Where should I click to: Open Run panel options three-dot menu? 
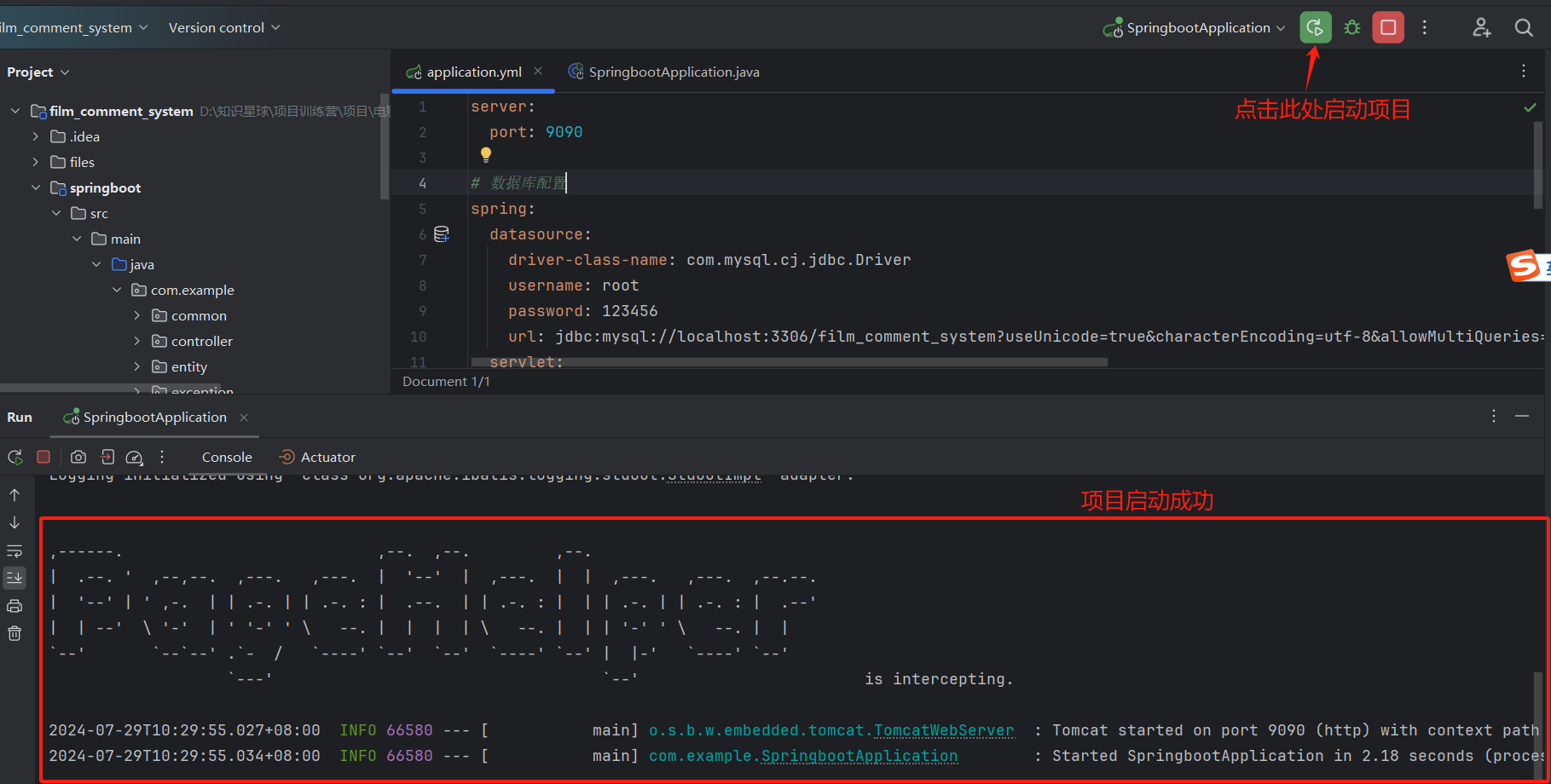tap(1494, 416)
